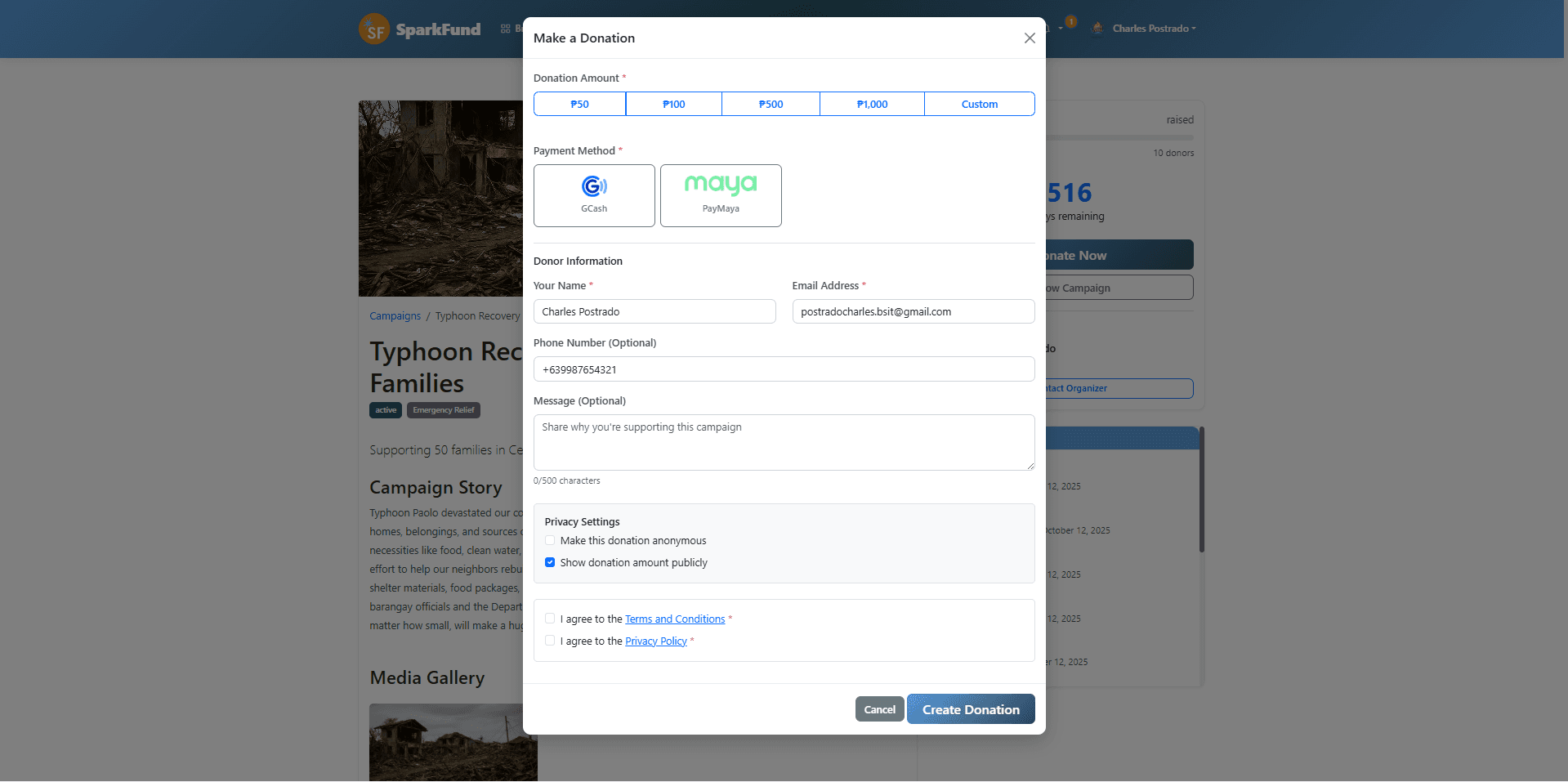
Task: Check agree to Terms and Conditions box
Action: coord(550,619)
